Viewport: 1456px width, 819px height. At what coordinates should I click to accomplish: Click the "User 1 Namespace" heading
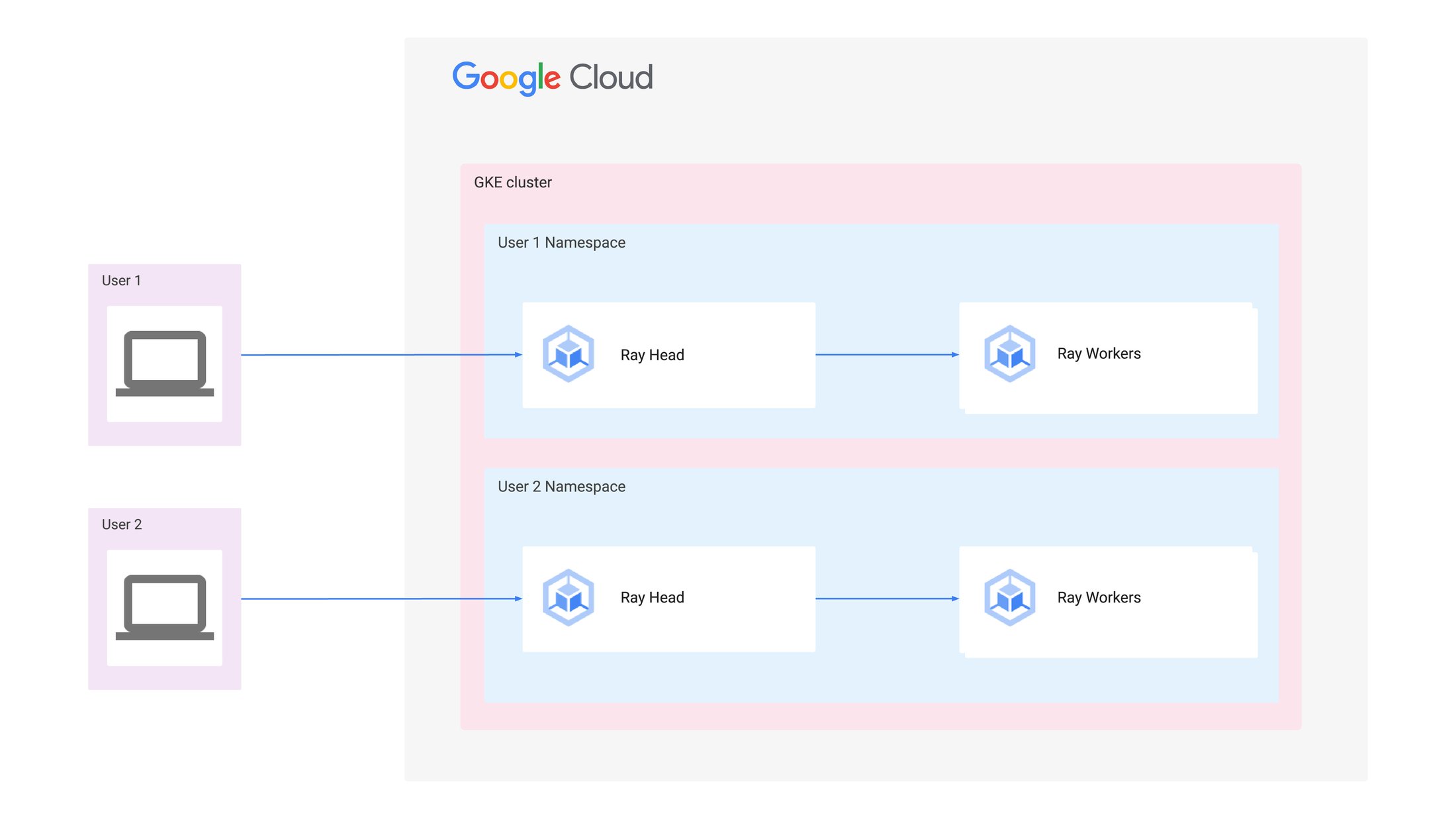(x=561, y=242)
